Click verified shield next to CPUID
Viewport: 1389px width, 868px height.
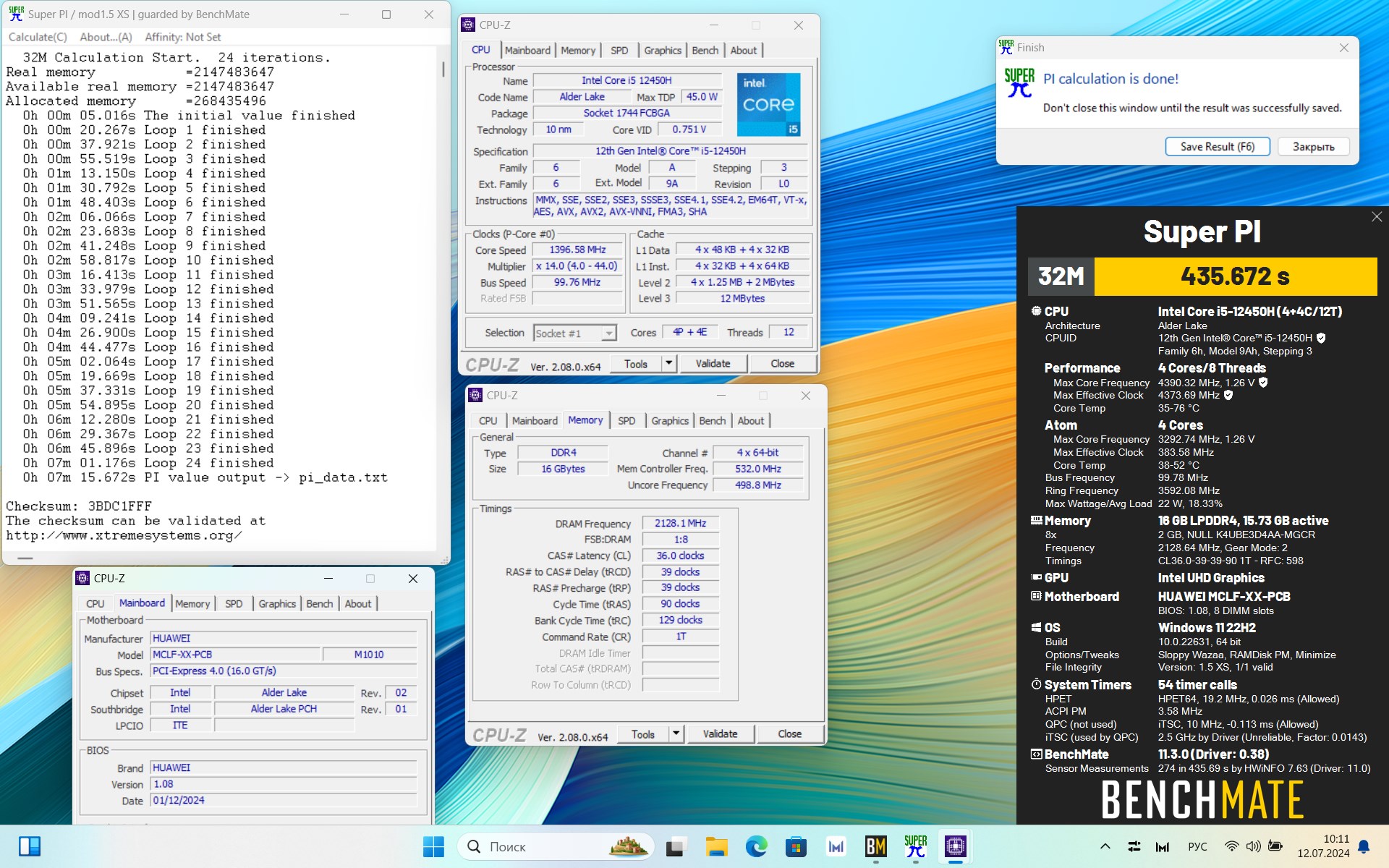coord(1321,338)
